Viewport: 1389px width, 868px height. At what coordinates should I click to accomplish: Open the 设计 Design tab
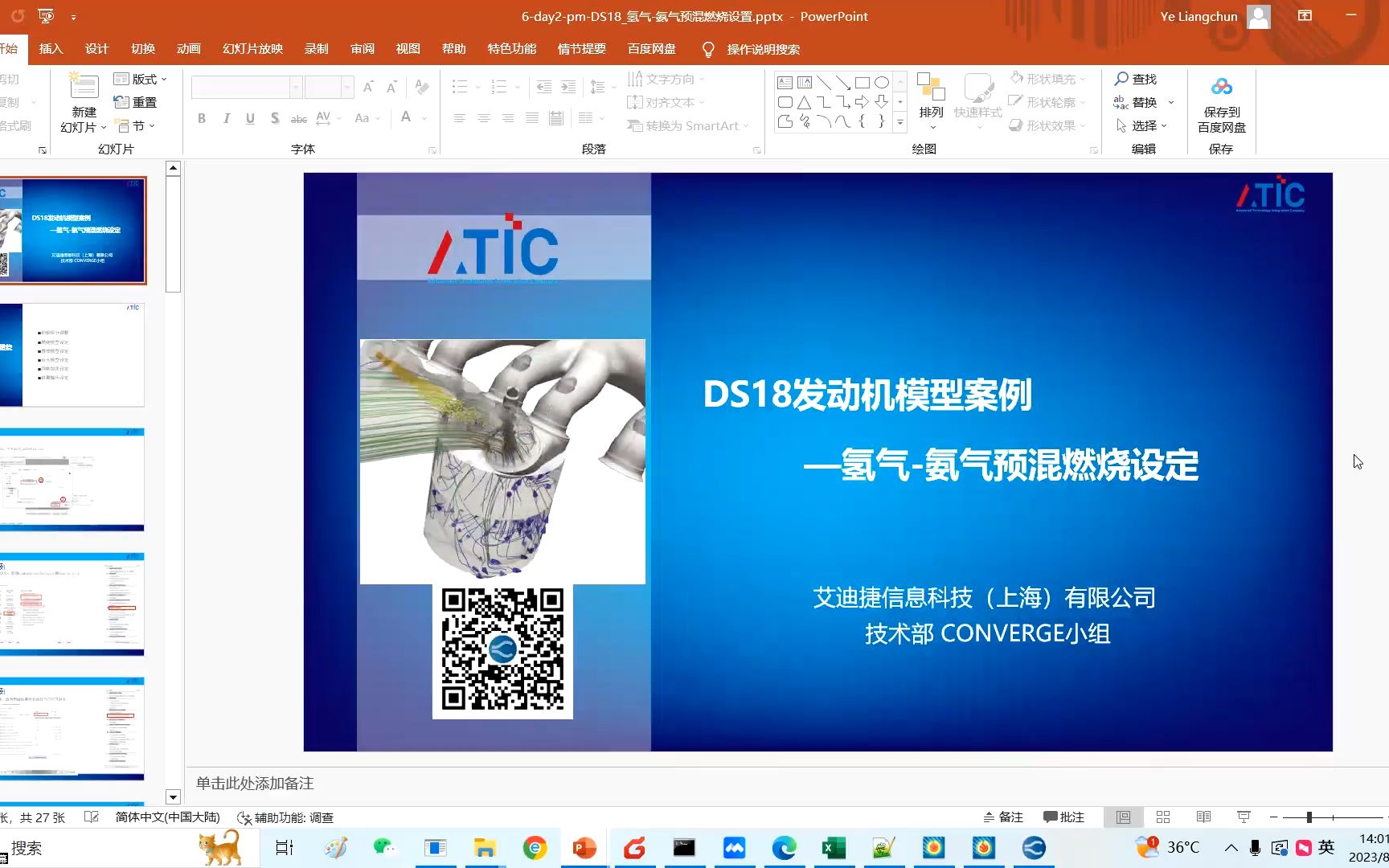(96, 49)
